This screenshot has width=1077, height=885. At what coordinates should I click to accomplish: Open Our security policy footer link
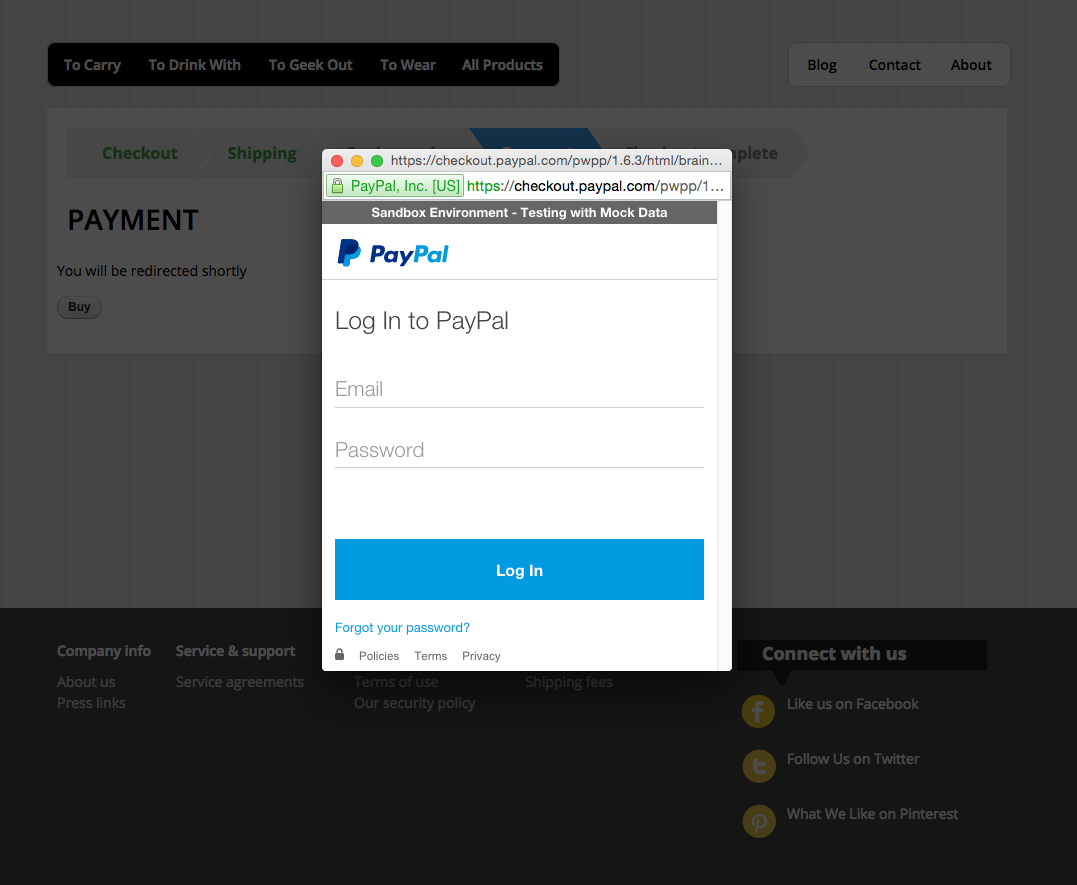click(x=414, y=703)
